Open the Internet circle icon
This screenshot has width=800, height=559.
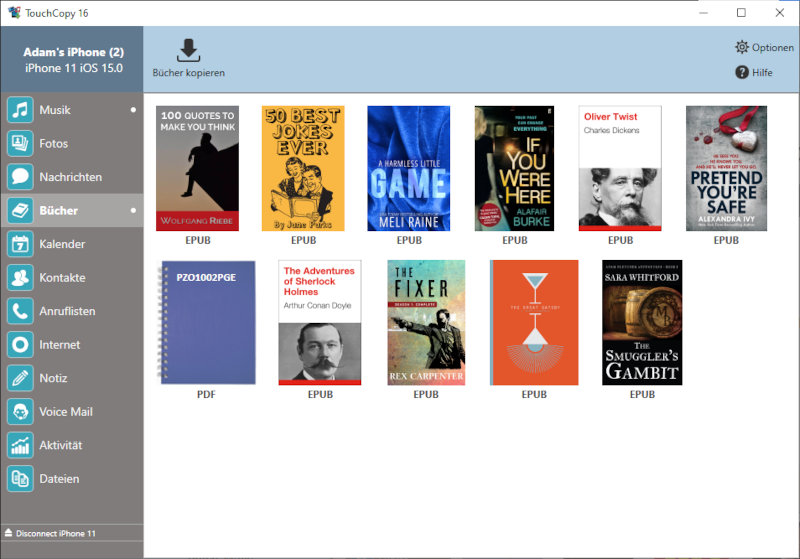point(20,345)
